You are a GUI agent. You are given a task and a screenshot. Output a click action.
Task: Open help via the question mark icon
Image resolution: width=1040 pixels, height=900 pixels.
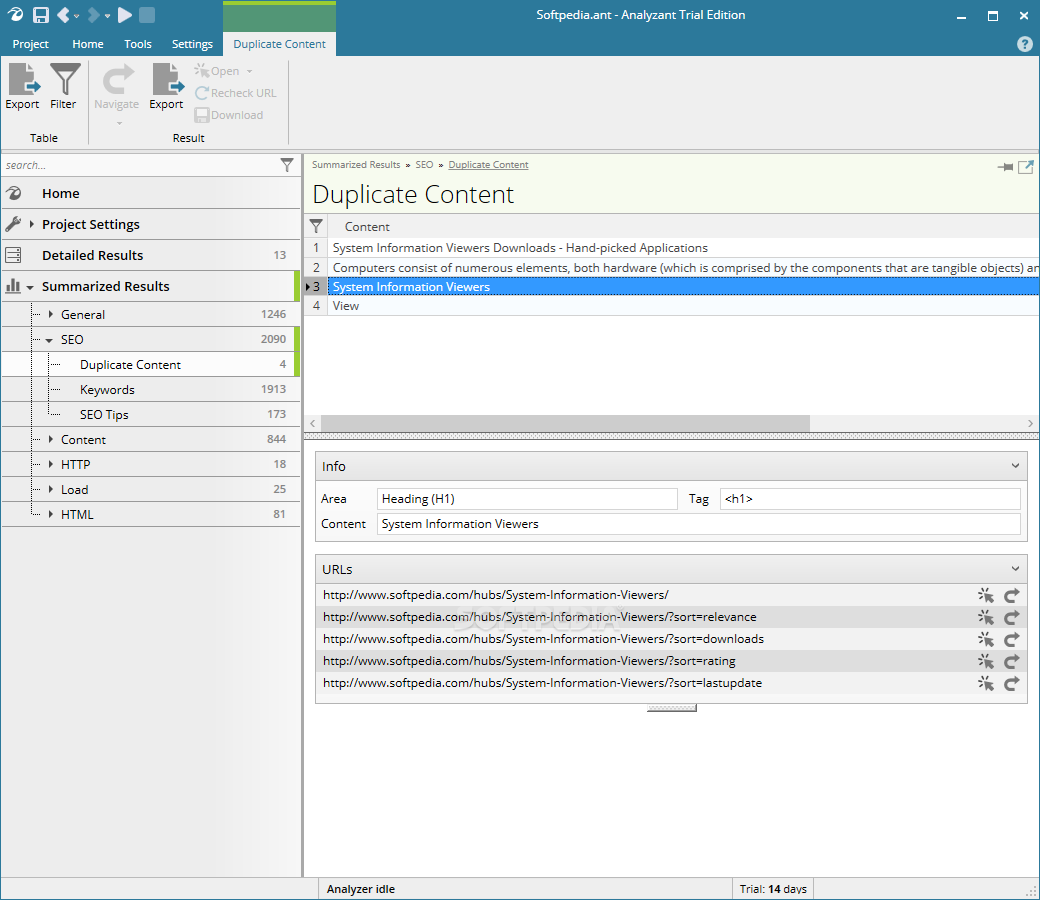pyautogui.click(x=1024, y=44)
